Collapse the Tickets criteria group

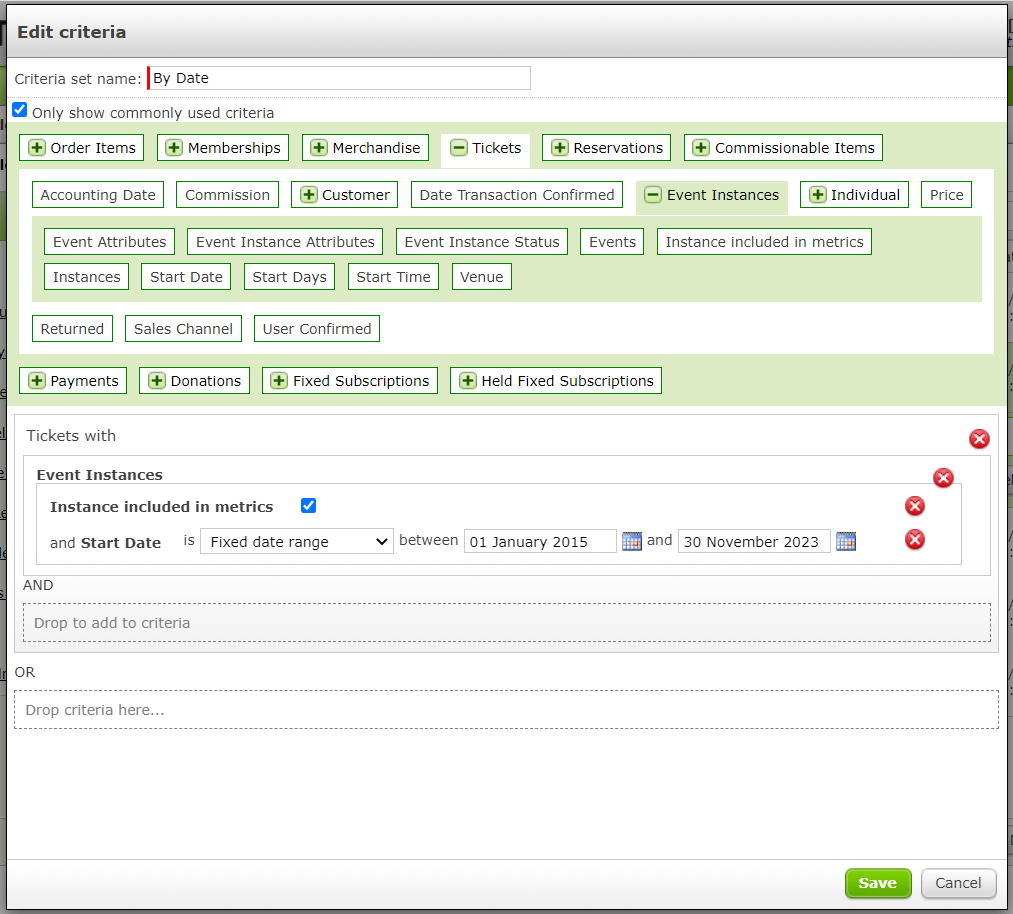[485, 147]
